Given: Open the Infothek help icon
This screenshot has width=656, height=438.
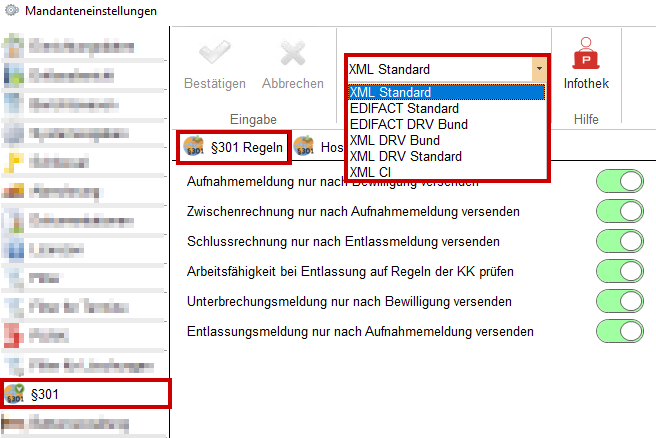Looking at the screenshot, I should pos(586,52).
